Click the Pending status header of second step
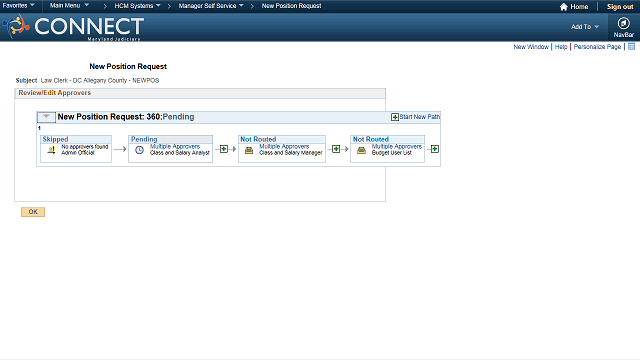 144,139
